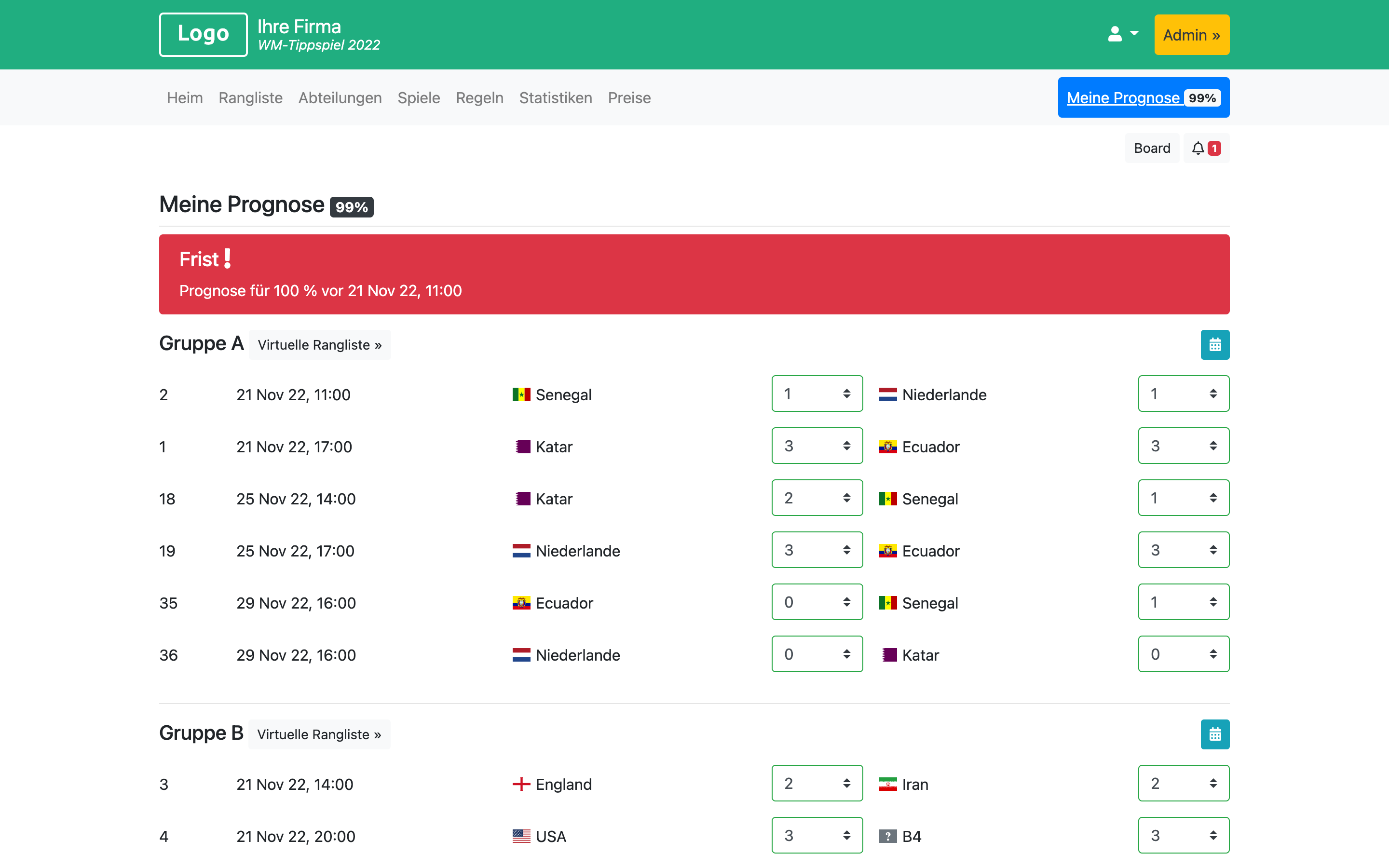Go to Heim nav item

coord(185,98)
